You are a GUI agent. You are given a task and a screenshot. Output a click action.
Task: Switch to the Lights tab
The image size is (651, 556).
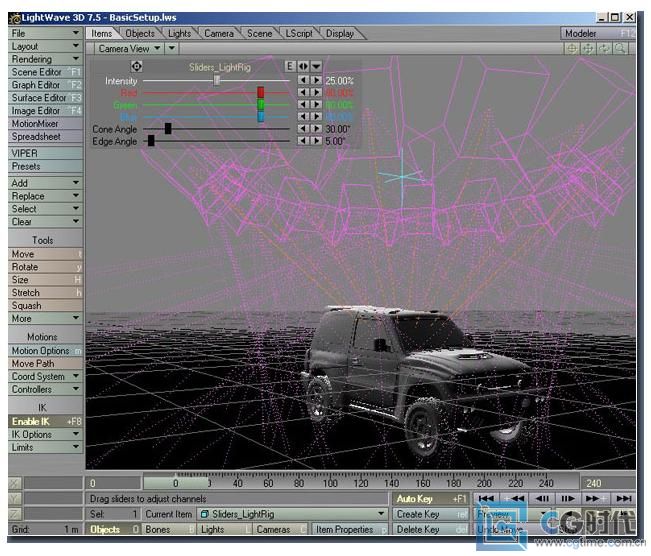[x=179, y=33]
